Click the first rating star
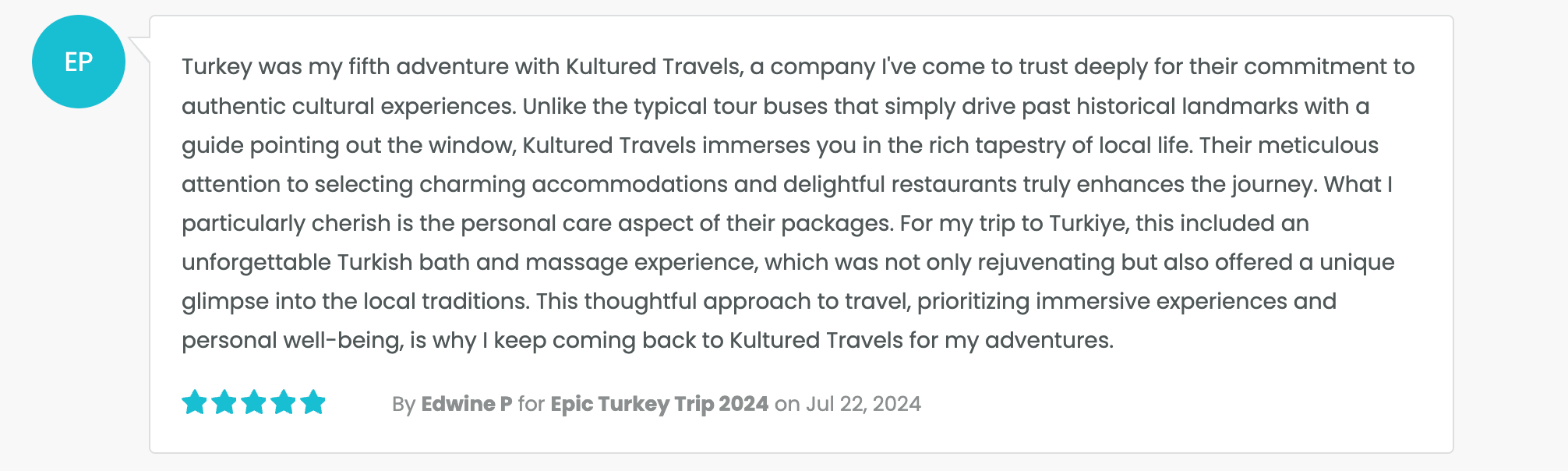1568x471 pixels. (x=194, y=402)
